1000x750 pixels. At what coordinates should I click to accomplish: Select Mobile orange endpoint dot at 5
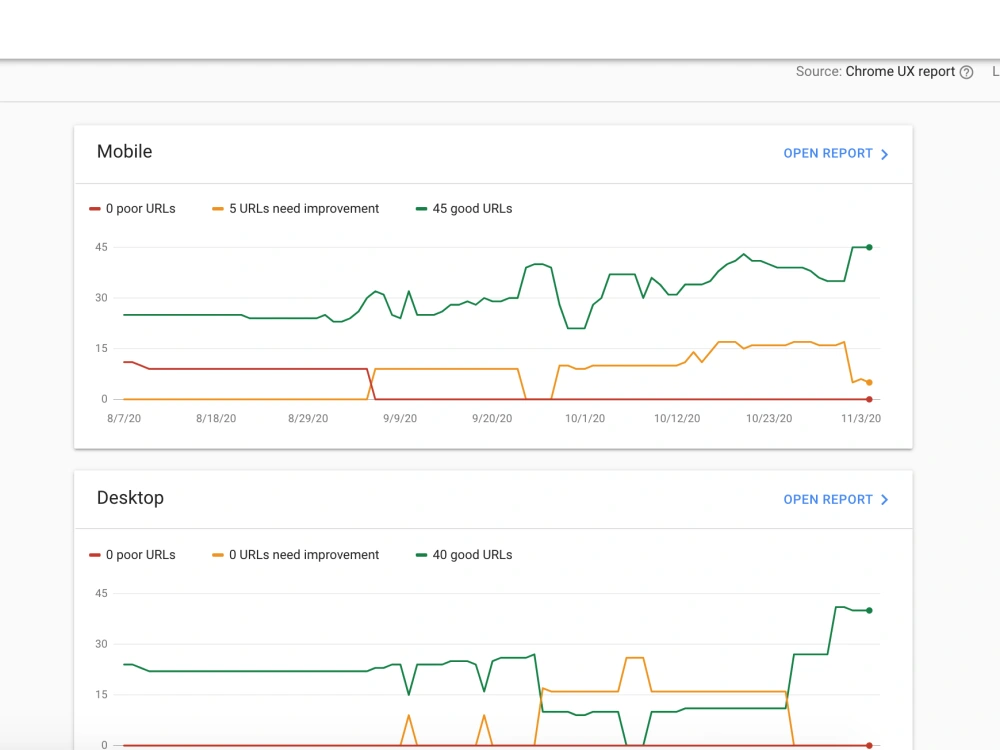click(x=869, y=383)
